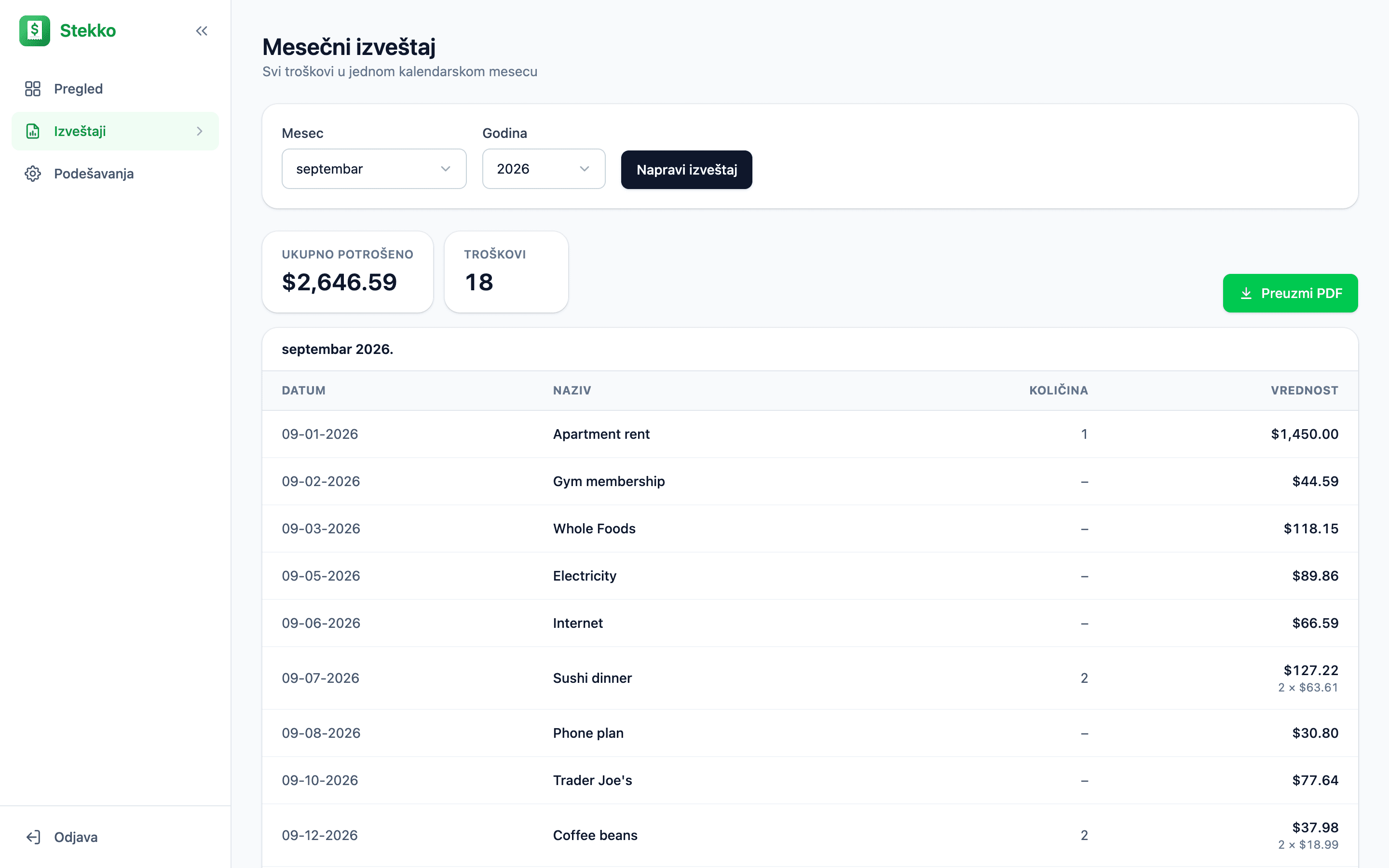Click date 09-07-2026 in the table
This screenshot has height=868, width=1389.
[x=320, y=678]
